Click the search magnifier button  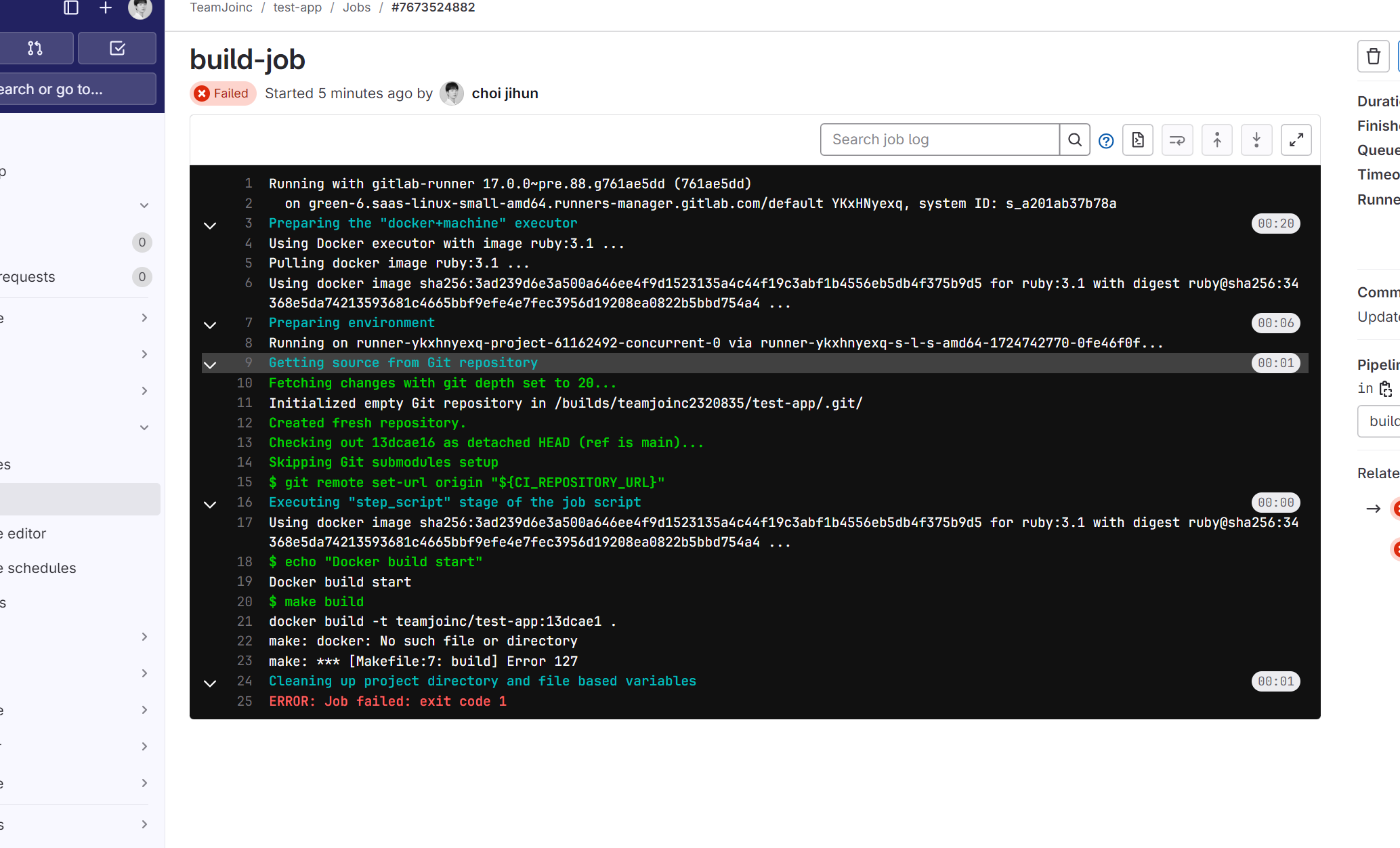[x=1075, y=140]
